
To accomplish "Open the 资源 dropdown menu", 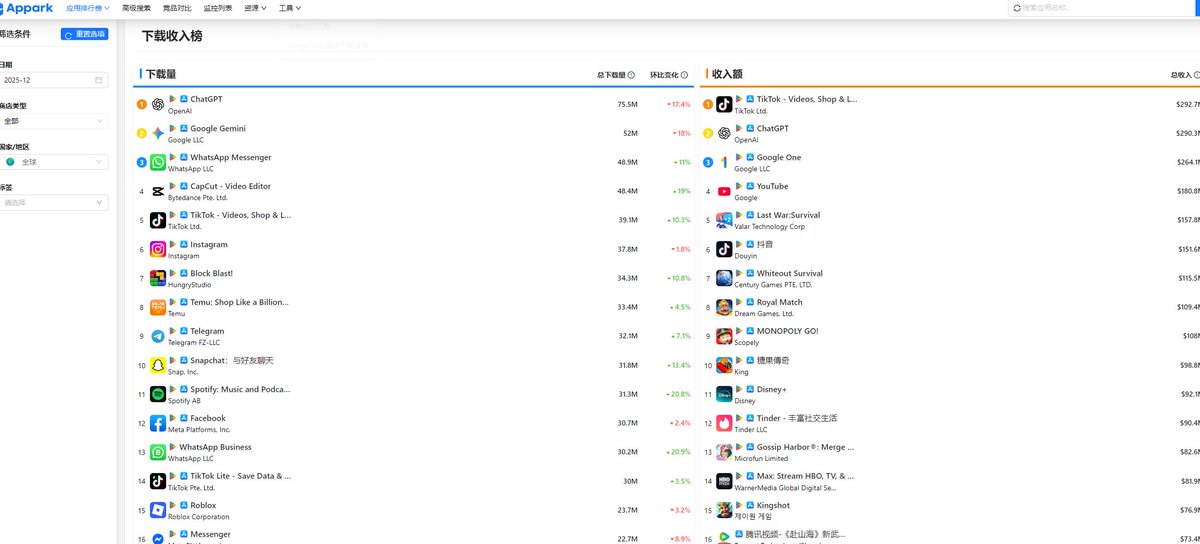I will (256, 8).
